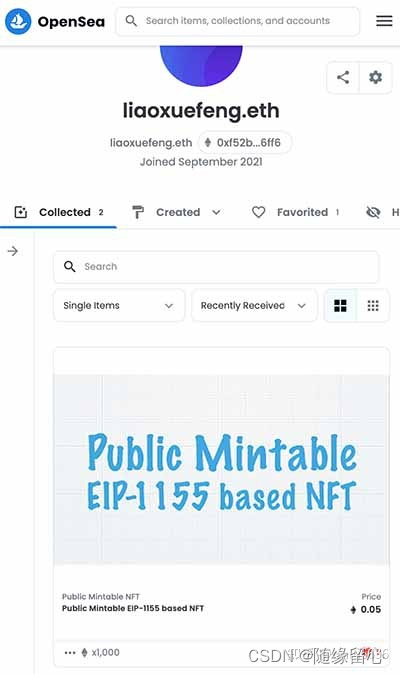Open the hidden items eye-slash tab
Viewport: 400px width, 674px height.
tap(373, 212)
